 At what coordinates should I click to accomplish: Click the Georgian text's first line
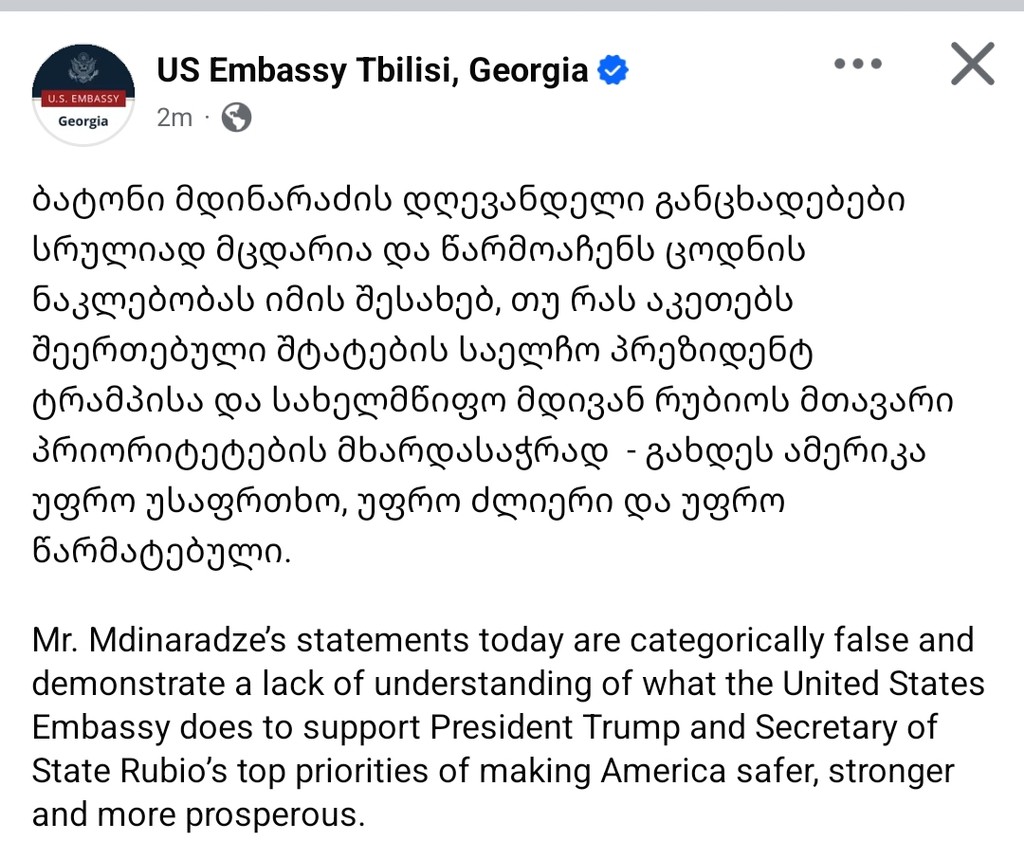click(x=468, y=201)
